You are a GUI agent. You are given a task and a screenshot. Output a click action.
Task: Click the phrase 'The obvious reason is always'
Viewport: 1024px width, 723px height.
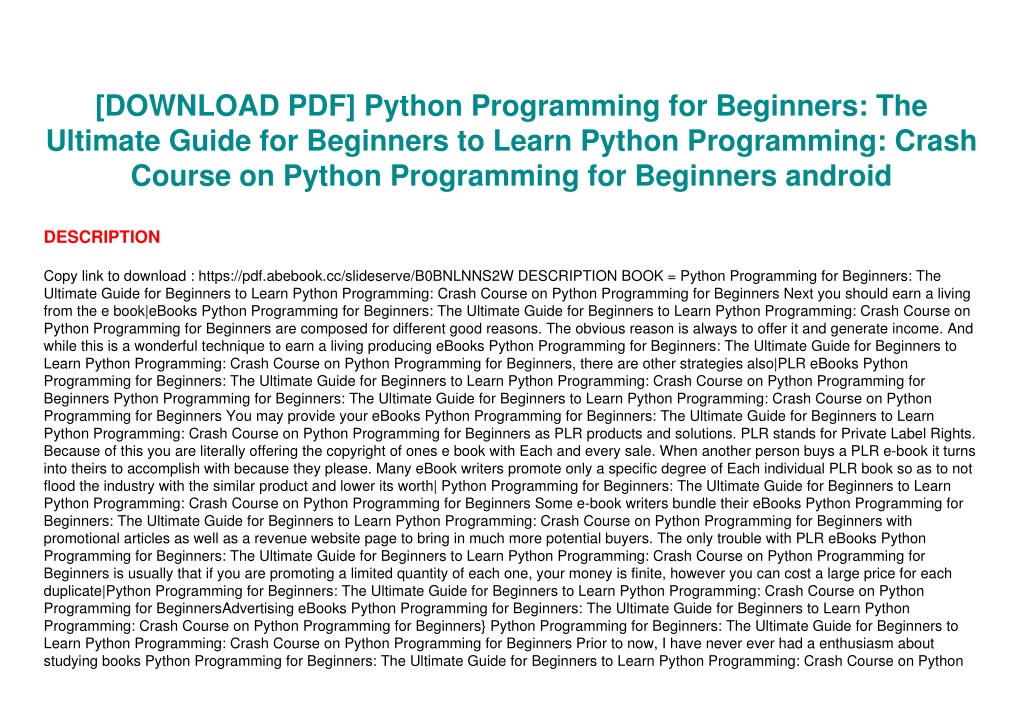[x=638, y=329]
